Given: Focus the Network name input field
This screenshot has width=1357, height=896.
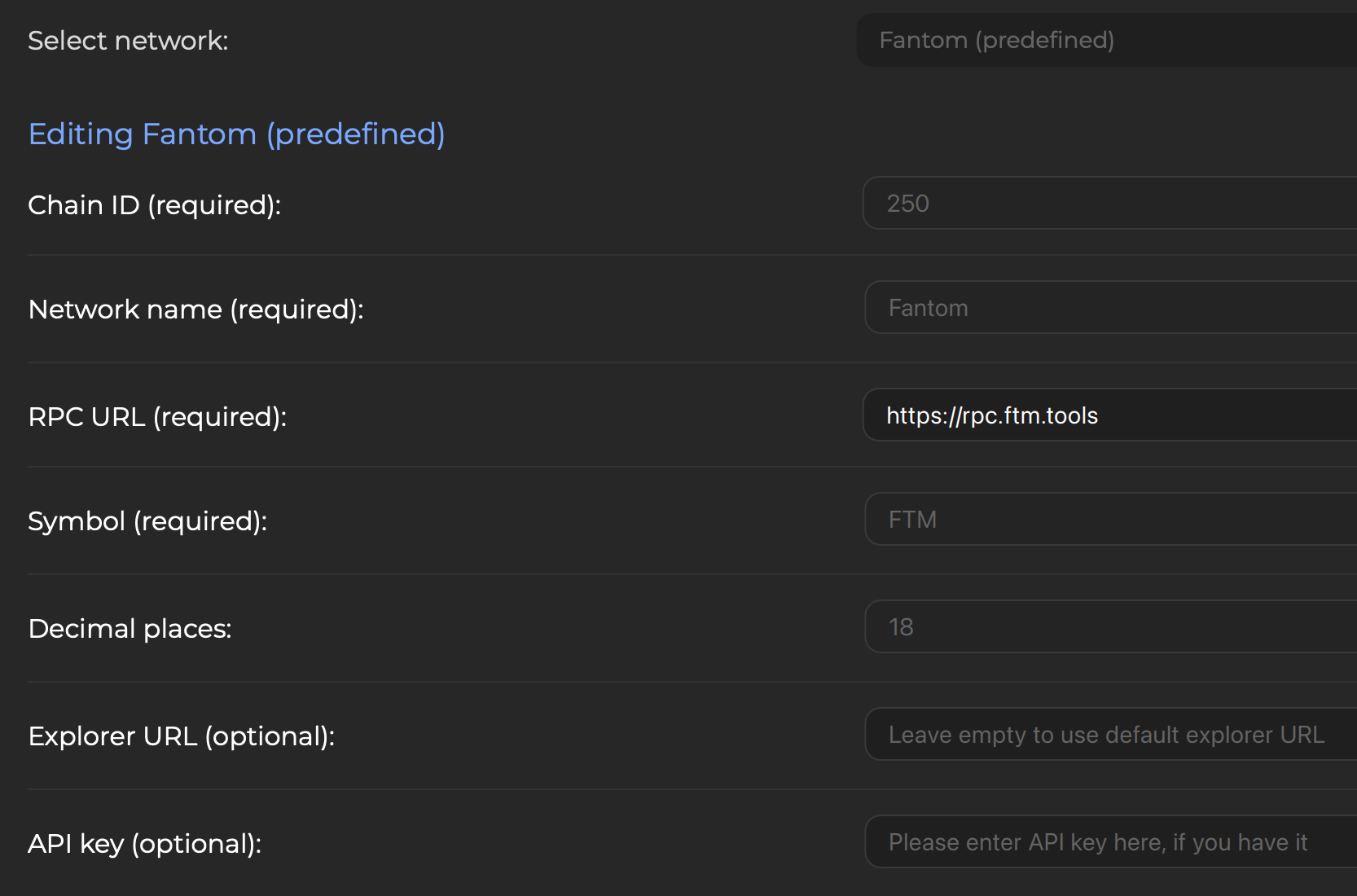Looking at the screenshot, I should click(x=1108, y=308).
